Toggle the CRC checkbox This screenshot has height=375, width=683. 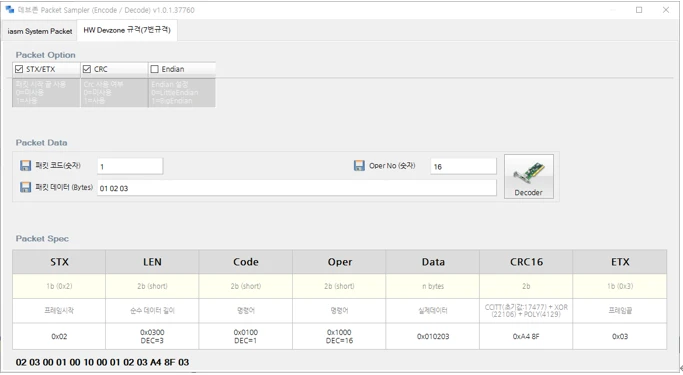pyautogui.click(x=87, y=69)
